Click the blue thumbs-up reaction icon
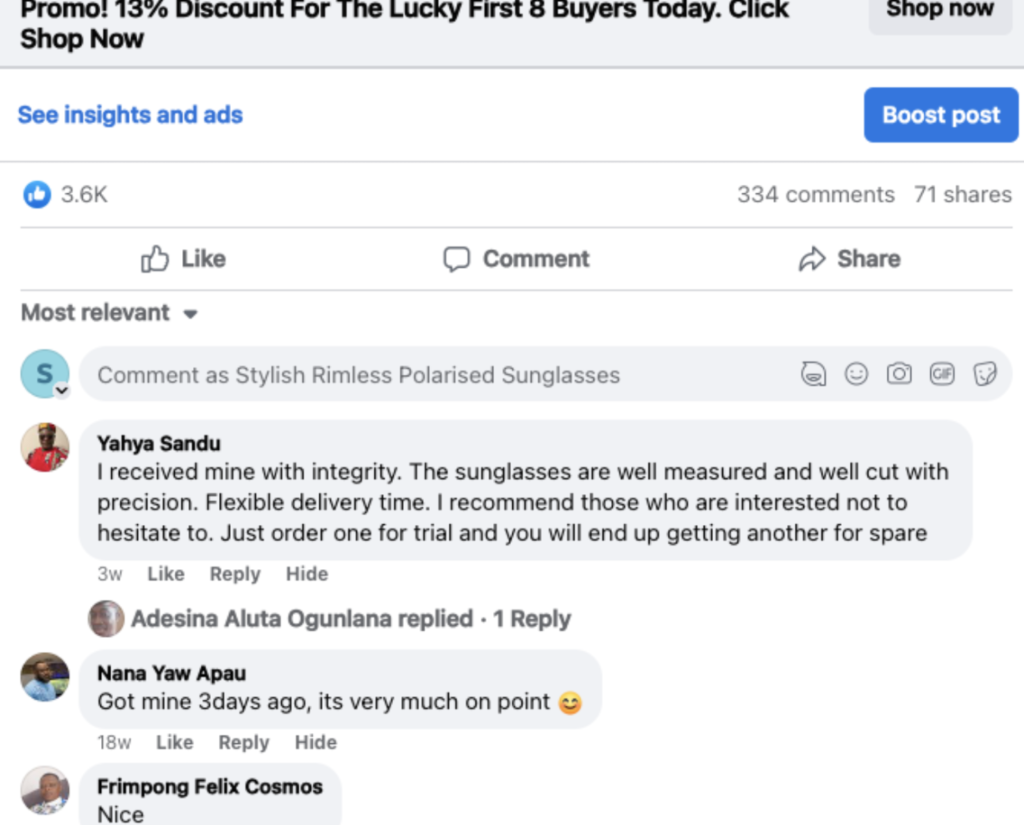Screen dimensions: 1024x825 (37, 194)
